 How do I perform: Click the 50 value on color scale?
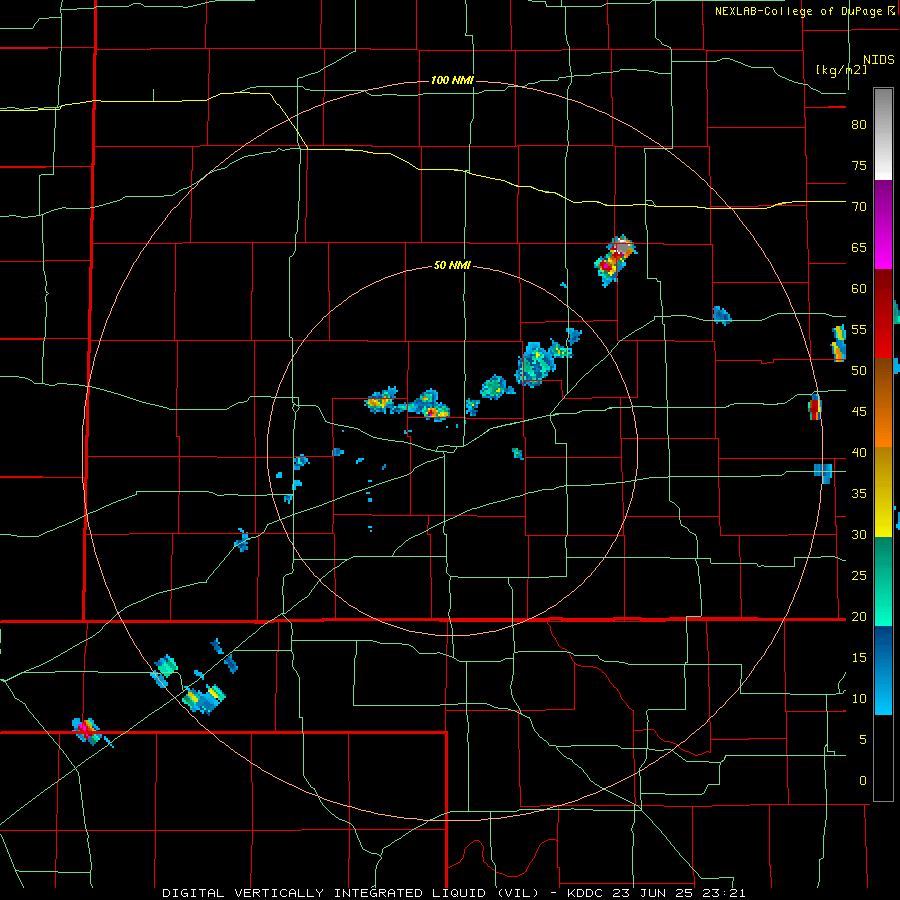[859, 370]
